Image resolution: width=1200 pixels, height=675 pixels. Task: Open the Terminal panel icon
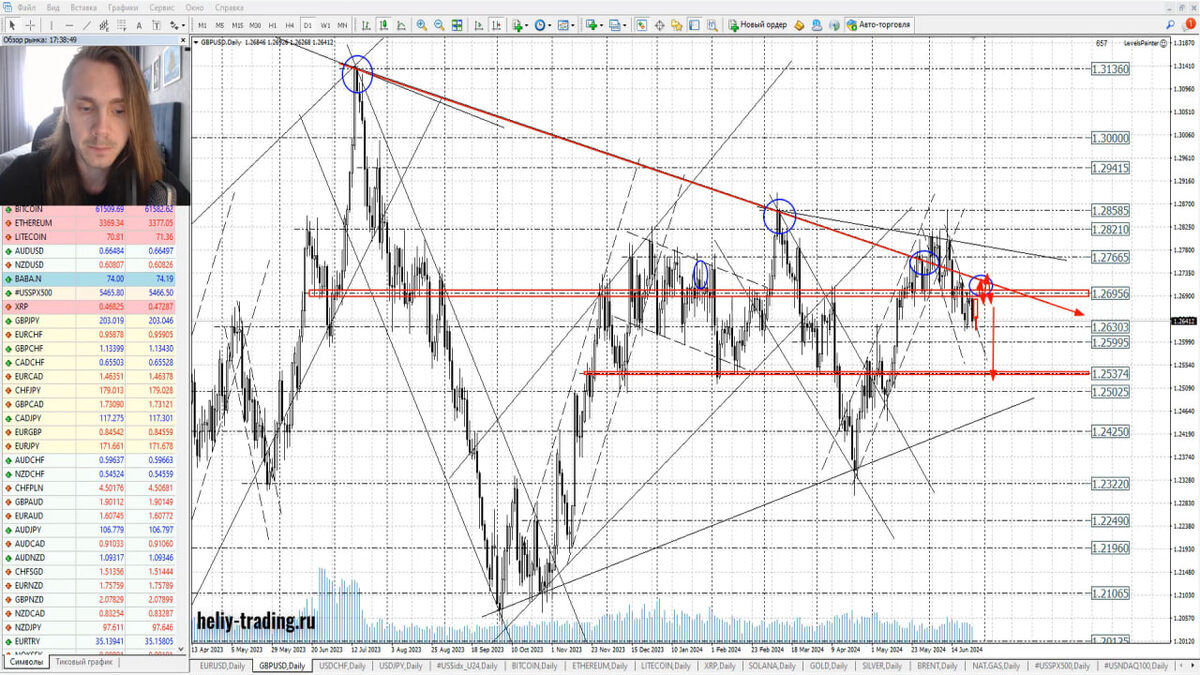pyautogui.click(x=694, y=24)
